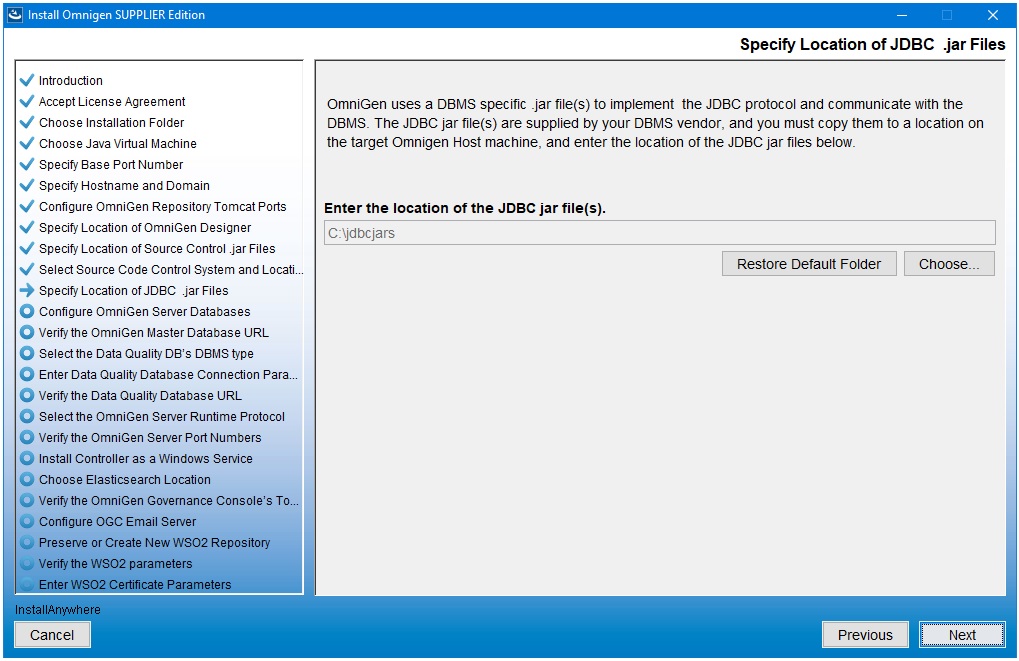Click the pending circle beside Select Data Quality DB's DBMS type
The height and width of the screenshot is (661, 1019).
pyautogui.click(x=27, y=353)
